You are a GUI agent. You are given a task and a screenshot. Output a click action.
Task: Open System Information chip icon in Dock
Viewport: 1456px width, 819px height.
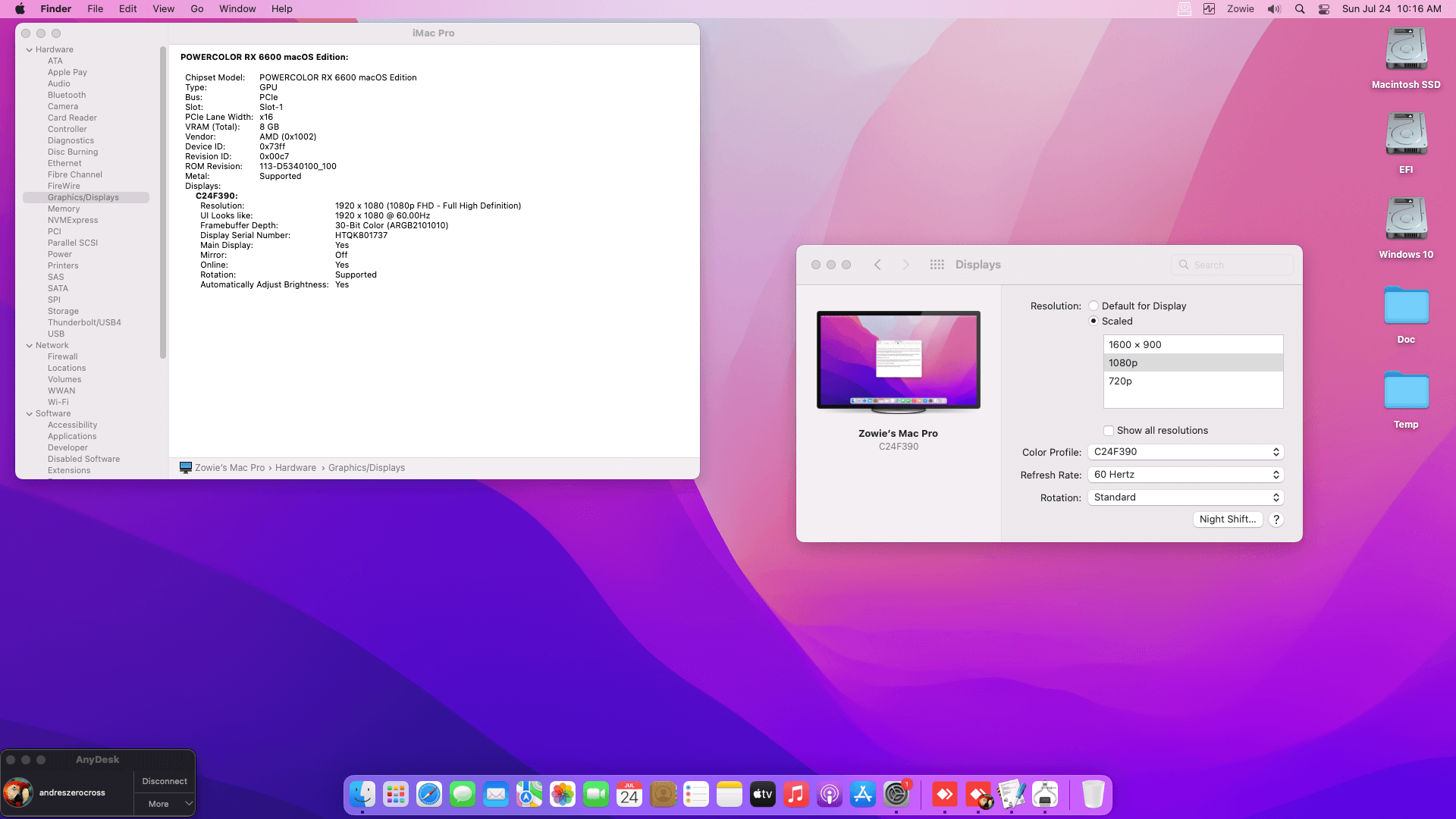pyautogui.click(x=1045, y=794)
